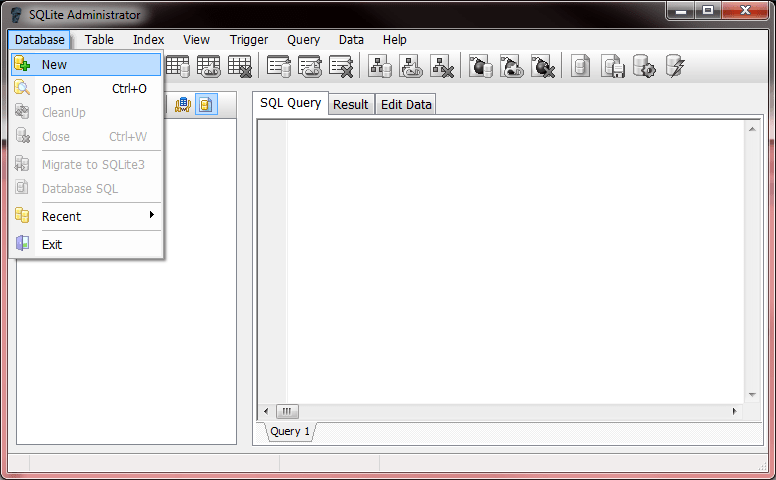776x480 pixels.
Task: Click the Create View toolbar icon
Action: click(380, 66)
